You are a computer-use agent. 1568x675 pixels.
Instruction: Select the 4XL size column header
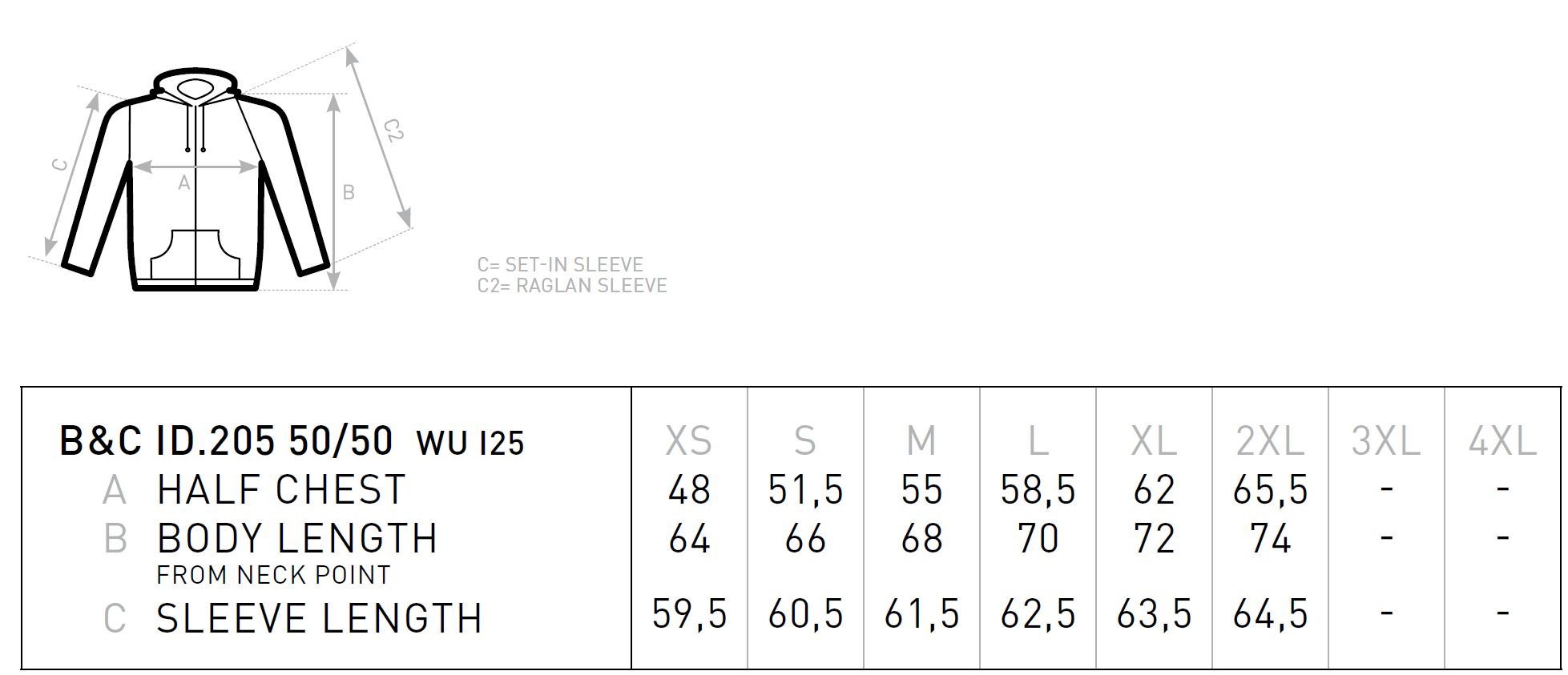[x=1502, y=441]
